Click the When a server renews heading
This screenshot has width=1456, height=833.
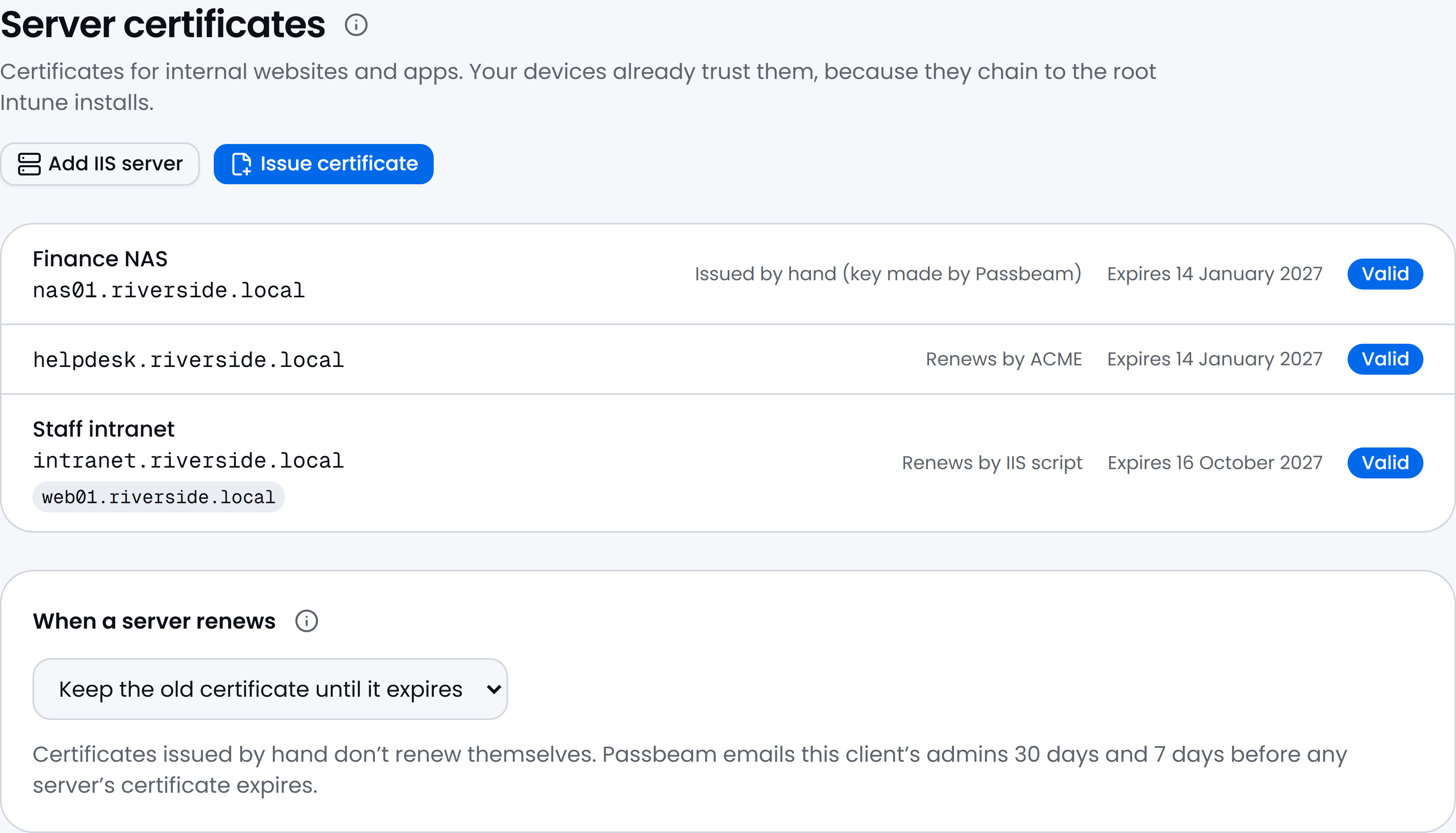pos(154,621)
